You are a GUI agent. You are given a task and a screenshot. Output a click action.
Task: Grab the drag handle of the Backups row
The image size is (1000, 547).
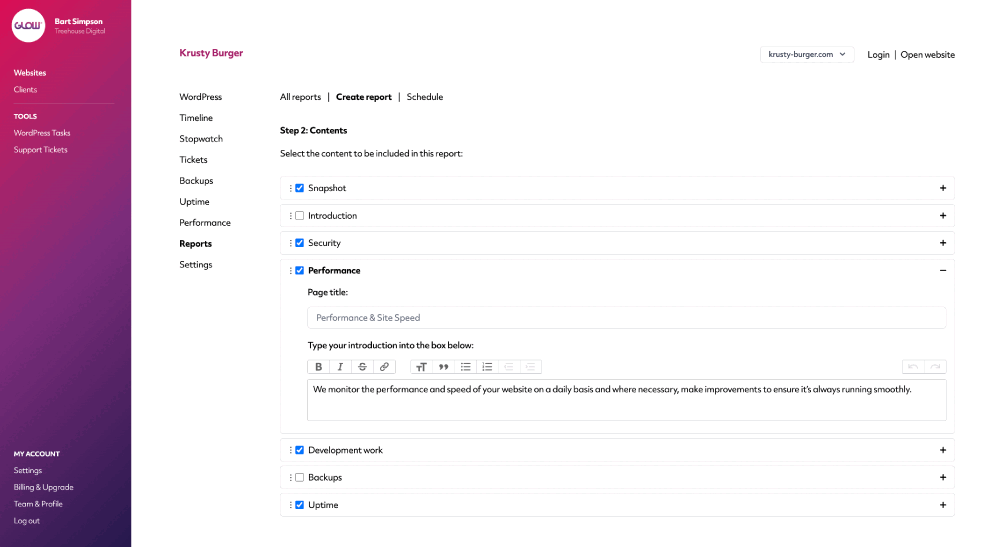point(291,478)
